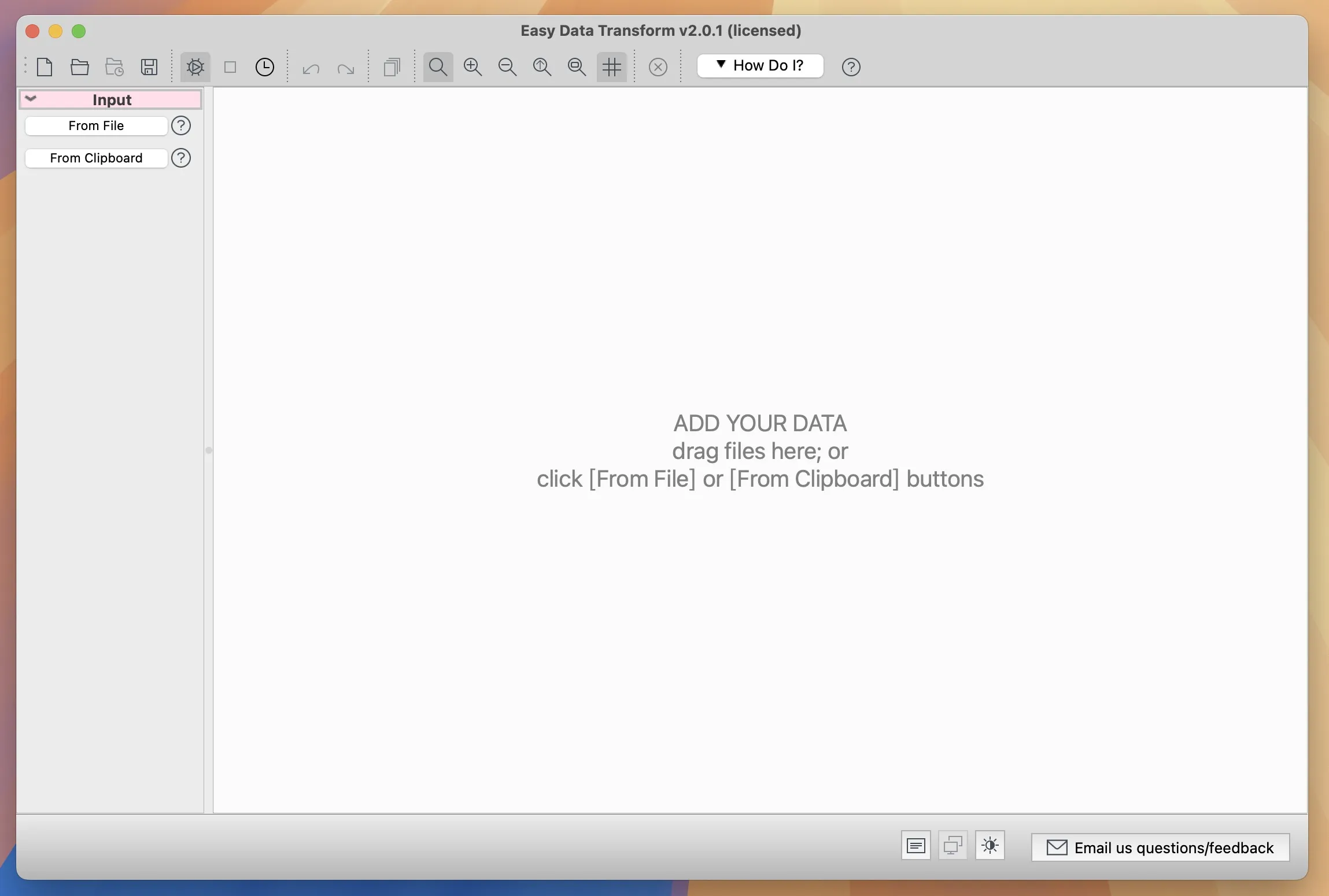Viewport: 1329px width, 896px height.
Task: Click the undo arrow icon
Action: coord(311,69)
